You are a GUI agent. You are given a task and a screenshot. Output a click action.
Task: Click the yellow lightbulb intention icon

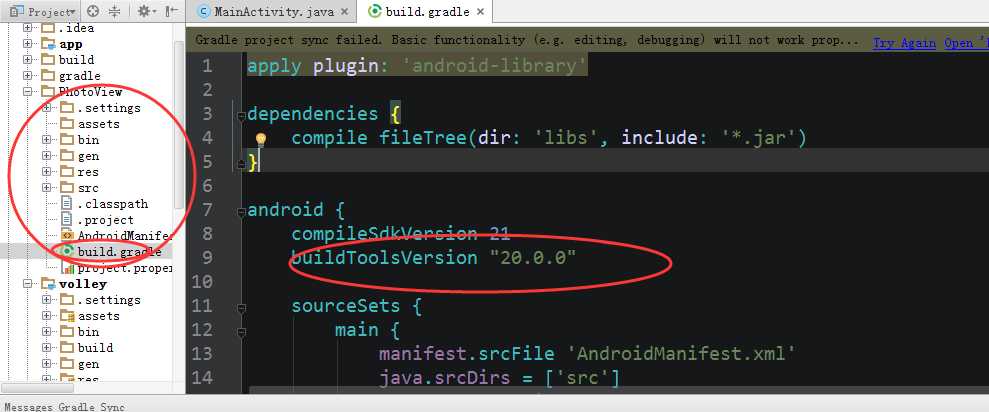coord(260,139)
